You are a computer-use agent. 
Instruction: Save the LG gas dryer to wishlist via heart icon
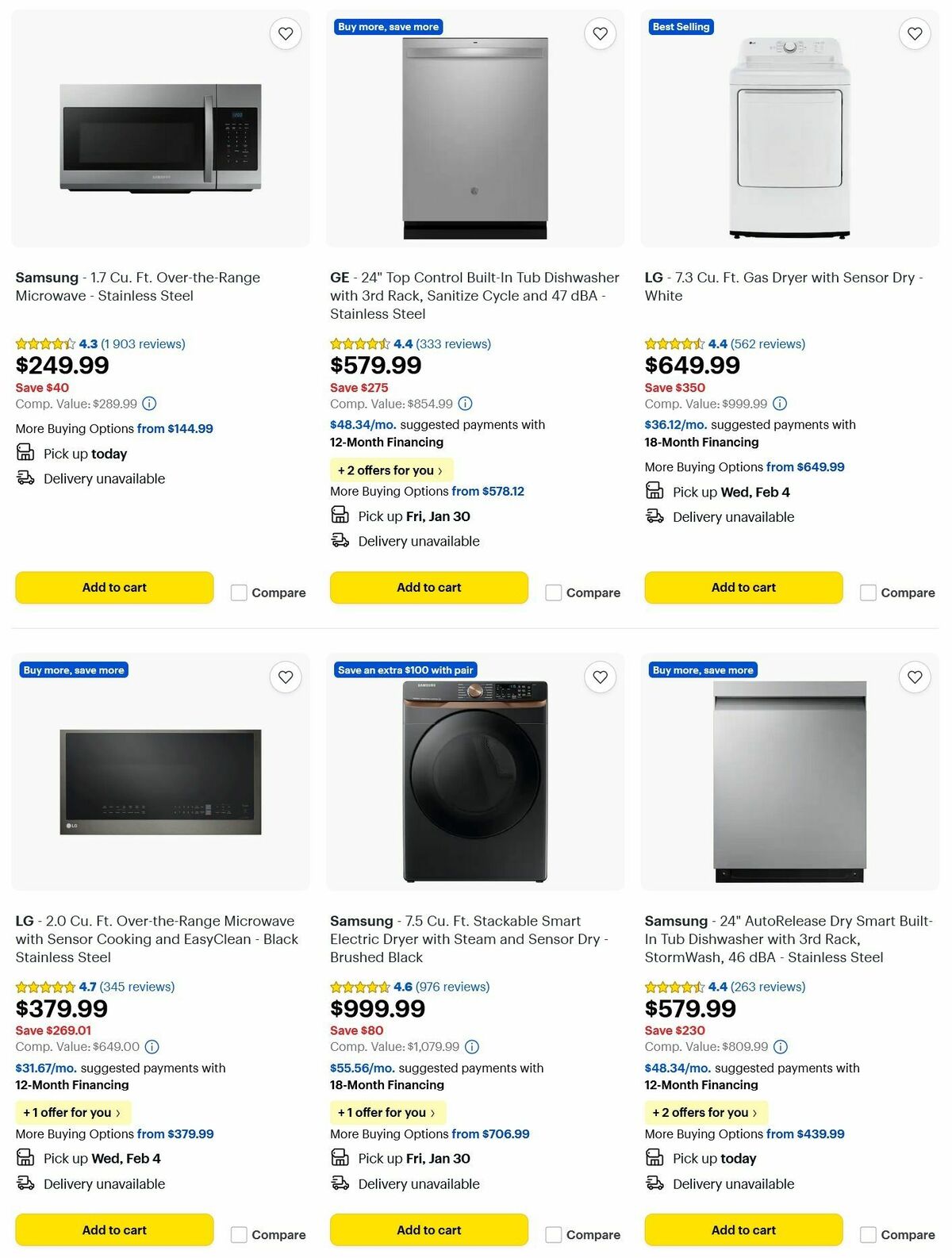coord(914,33)
